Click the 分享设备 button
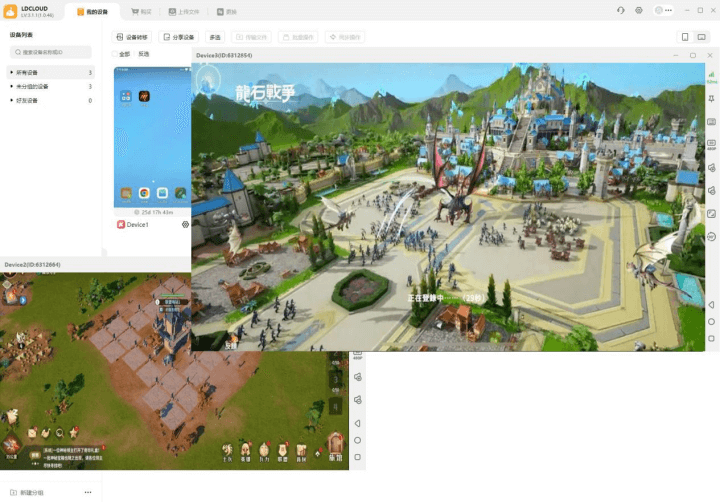Image resolution: width=720 pixels, height=502 pixels. pos(178,37)
